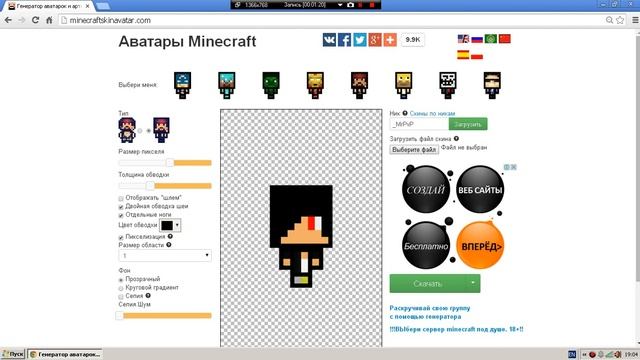Click the Загрузить button

468,124
